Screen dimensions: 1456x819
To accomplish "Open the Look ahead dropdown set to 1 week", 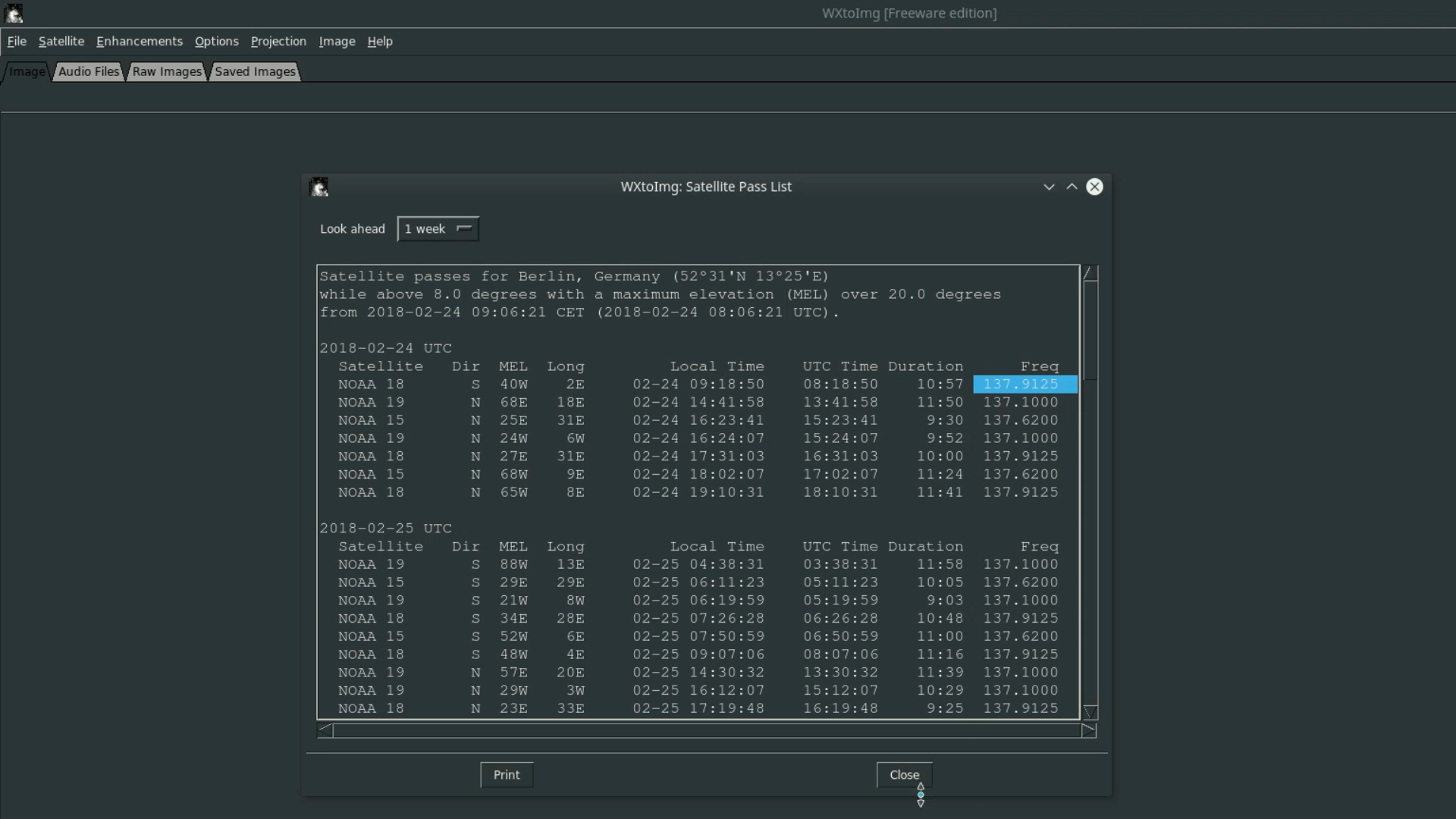I will click(438, 228).
